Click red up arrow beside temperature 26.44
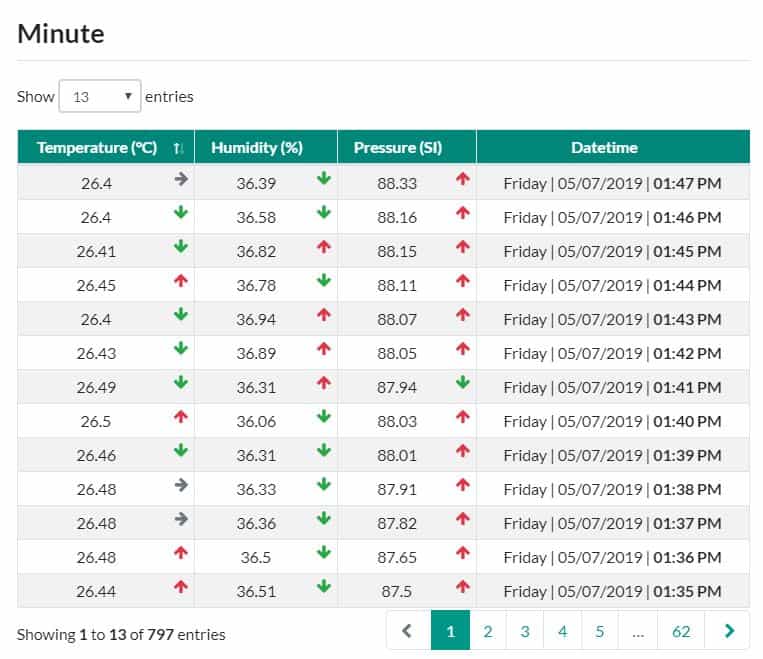763x659 pixels. (x=181, y=586)
